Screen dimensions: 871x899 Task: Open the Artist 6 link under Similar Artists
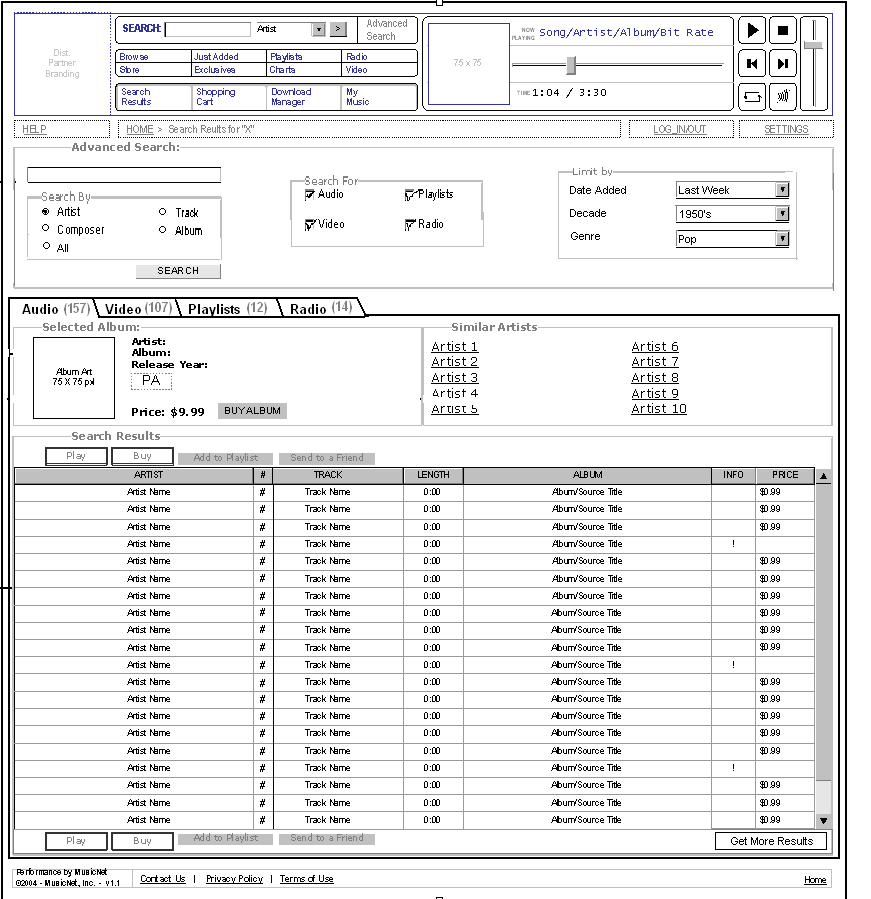coord(654,346)
